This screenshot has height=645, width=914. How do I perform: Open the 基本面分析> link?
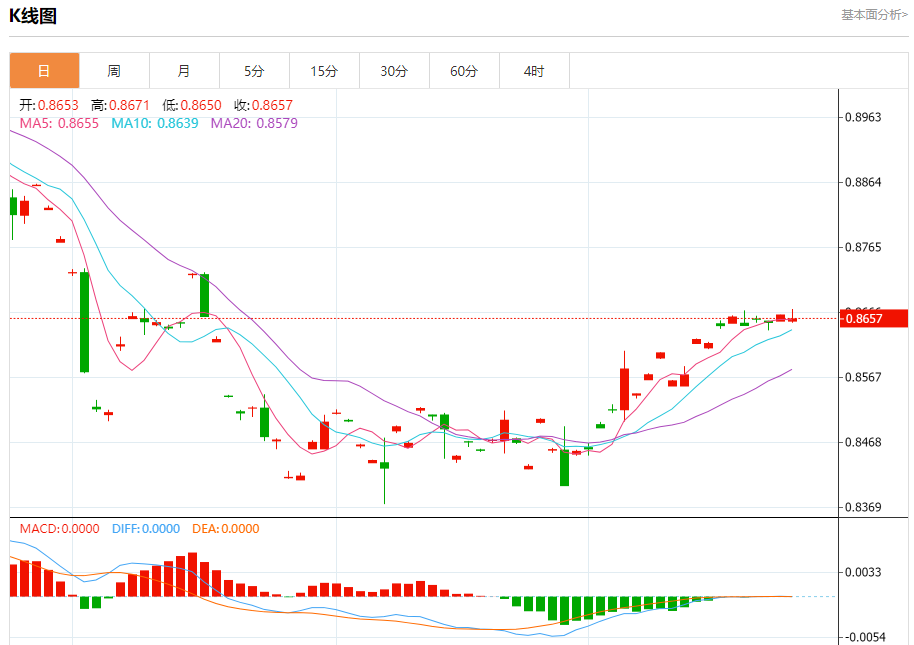pyautogui.click(x=874, y=15)
